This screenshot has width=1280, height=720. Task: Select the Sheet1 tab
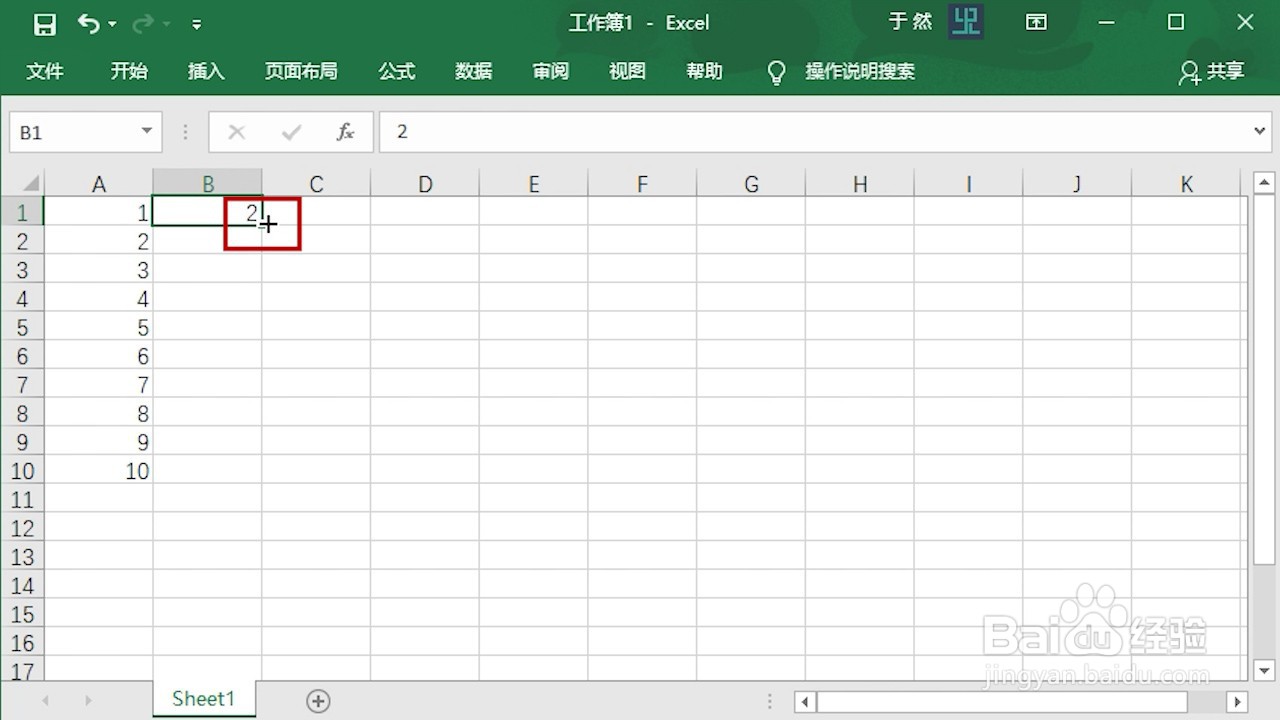203,699
